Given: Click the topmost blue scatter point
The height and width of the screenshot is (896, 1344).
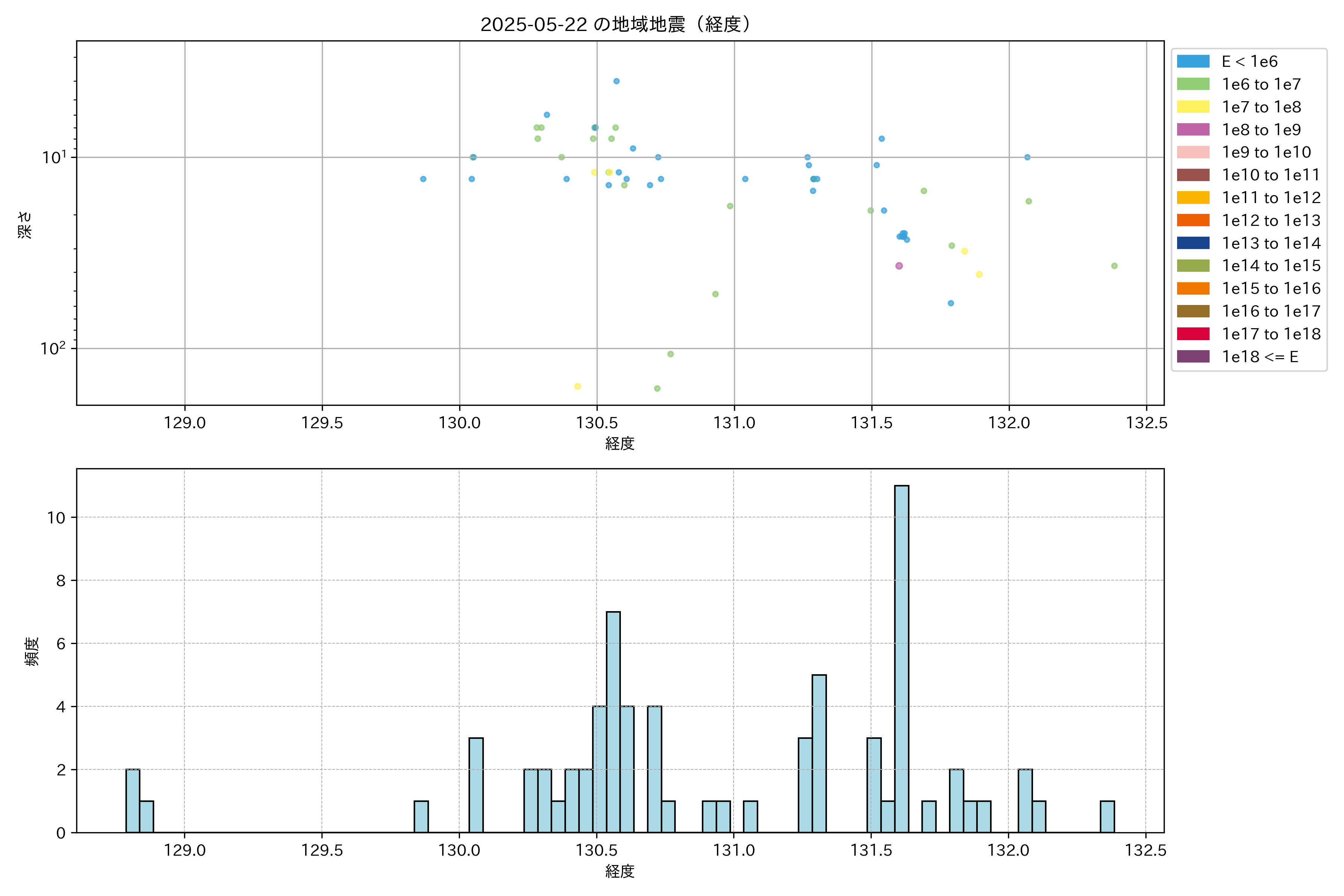Looking at the screenshot, I should (x=617, y=81).
